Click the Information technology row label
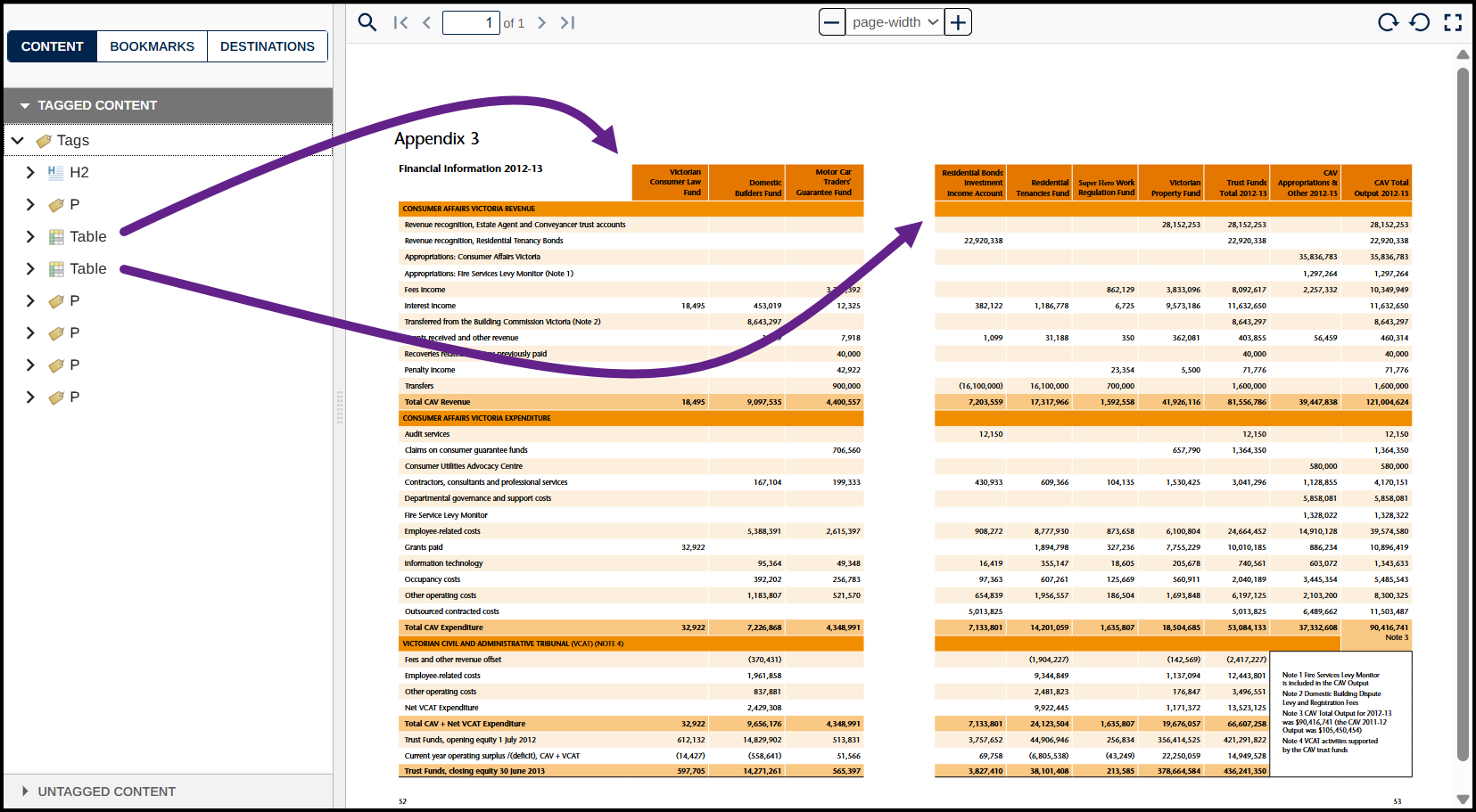The image size is (1476, 812). coord(443,563)
